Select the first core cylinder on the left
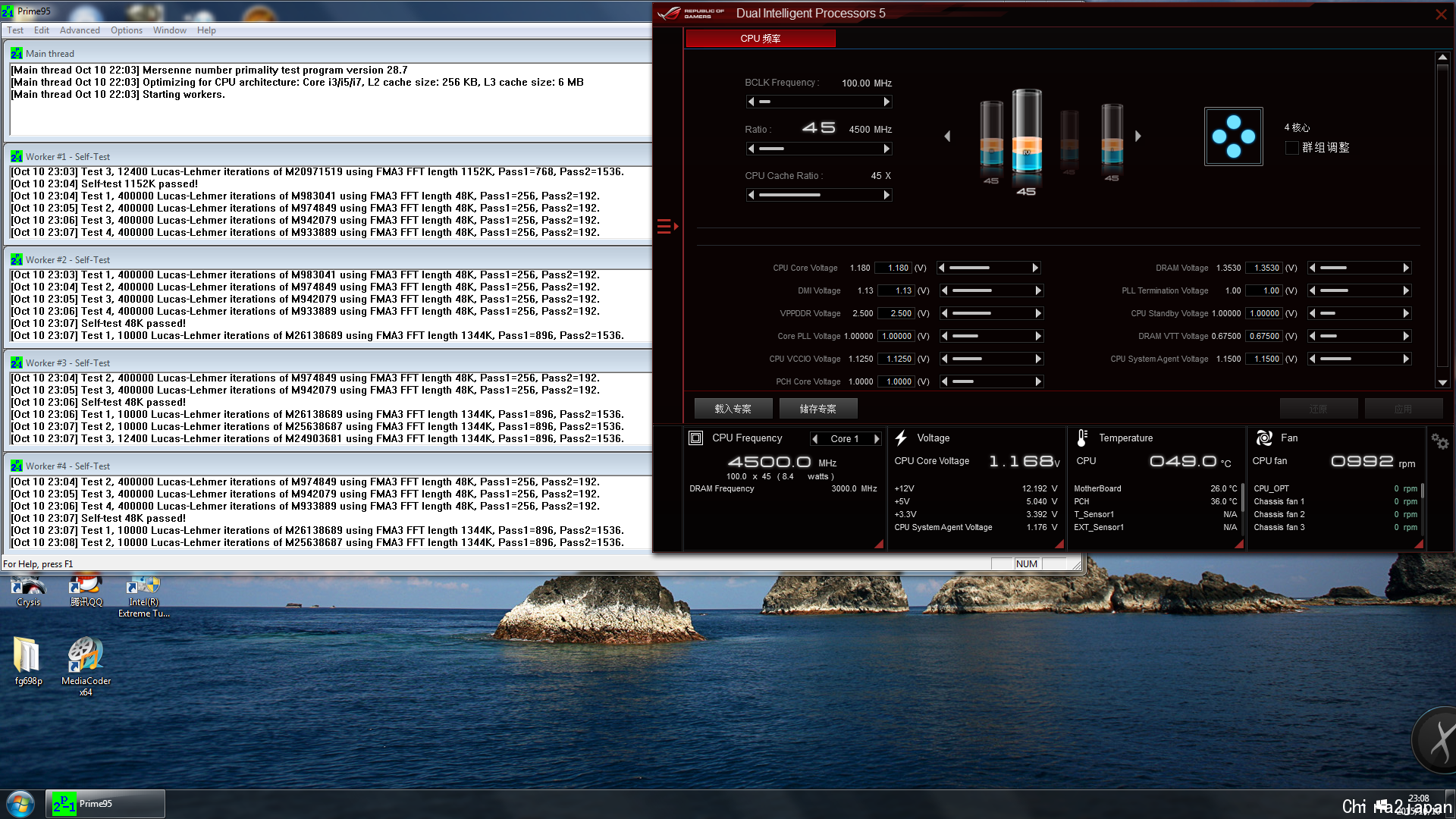The width and height of the screenshot is (1456, 819). click(x=991, y=135)
